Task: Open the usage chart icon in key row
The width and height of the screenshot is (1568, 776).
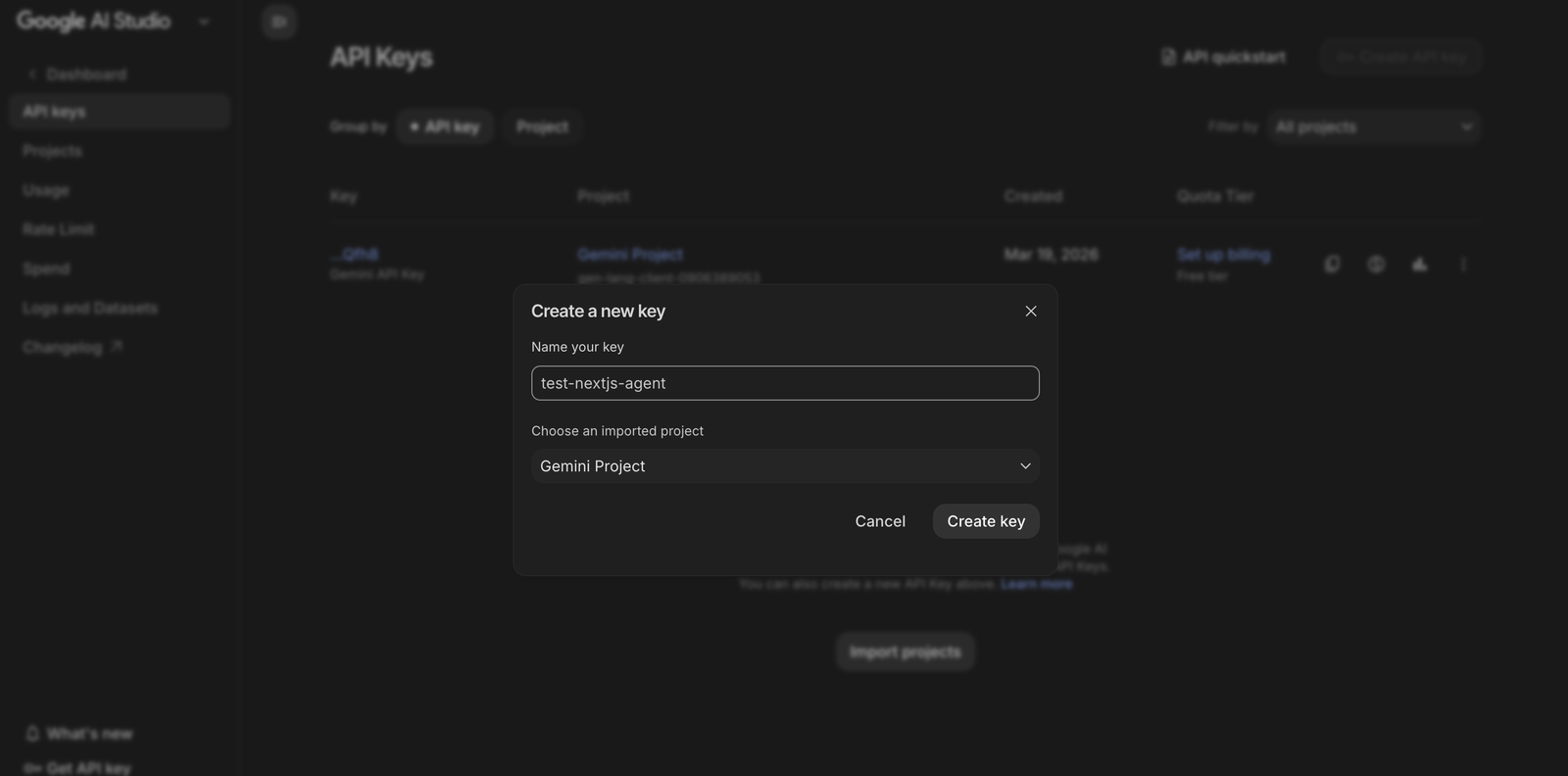Action: coord(1419,264)
